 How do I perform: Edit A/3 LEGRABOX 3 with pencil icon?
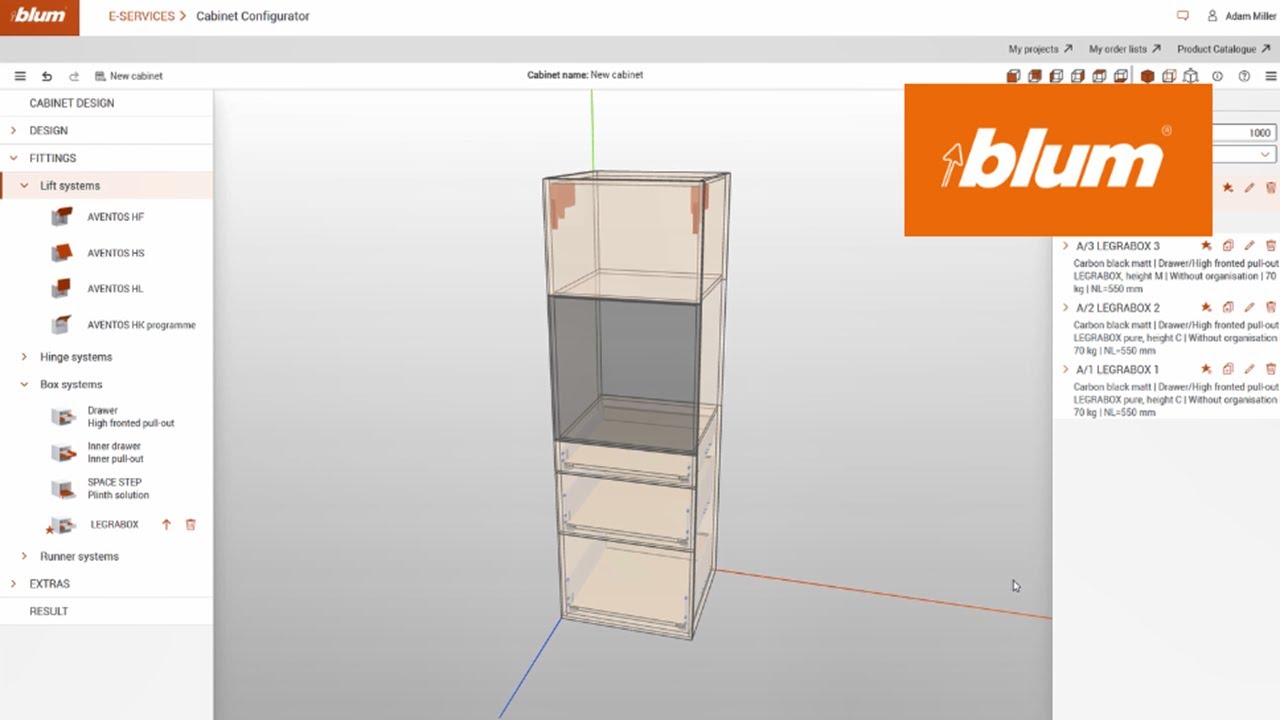click(1249, 246)
